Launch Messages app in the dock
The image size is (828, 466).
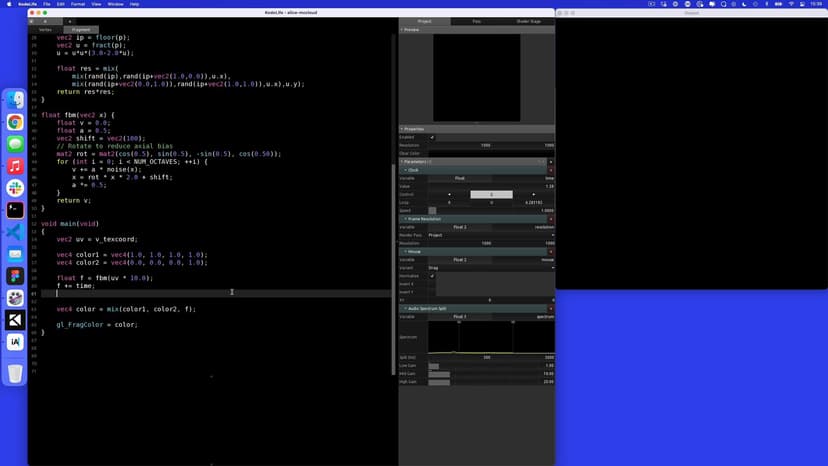click(x=15, y=144)
